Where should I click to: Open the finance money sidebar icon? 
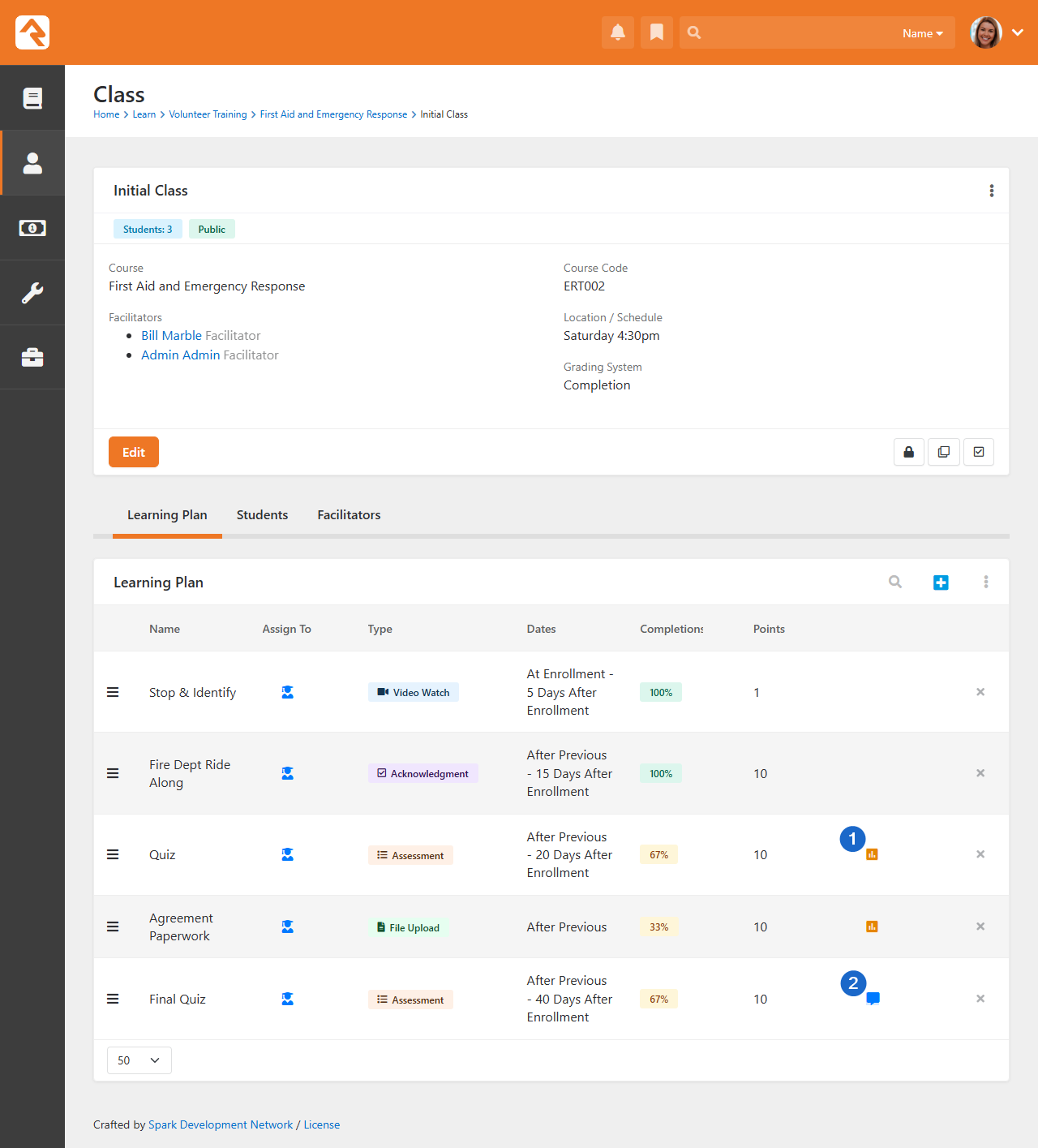[x=32, y=228]
